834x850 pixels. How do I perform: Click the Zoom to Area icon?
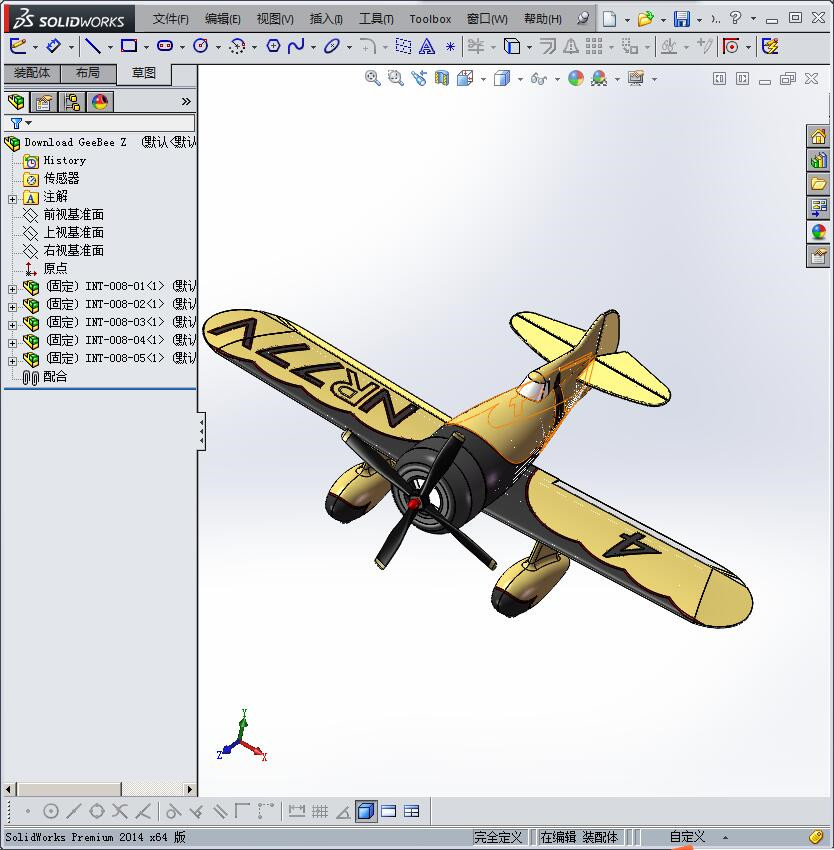coord(396,78)
